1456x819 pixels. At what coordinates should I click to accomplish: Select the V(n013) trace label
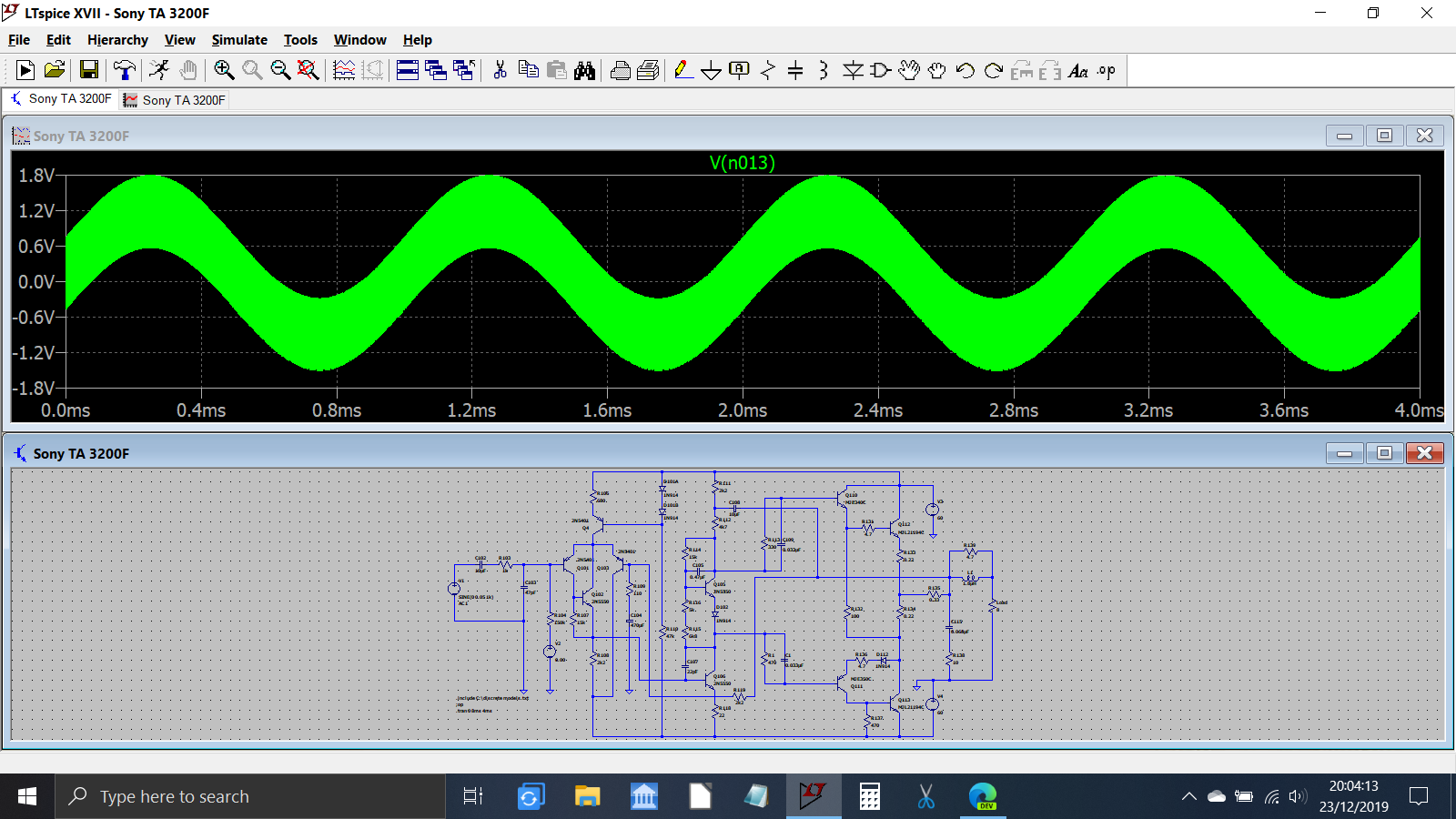coord(742,163)
